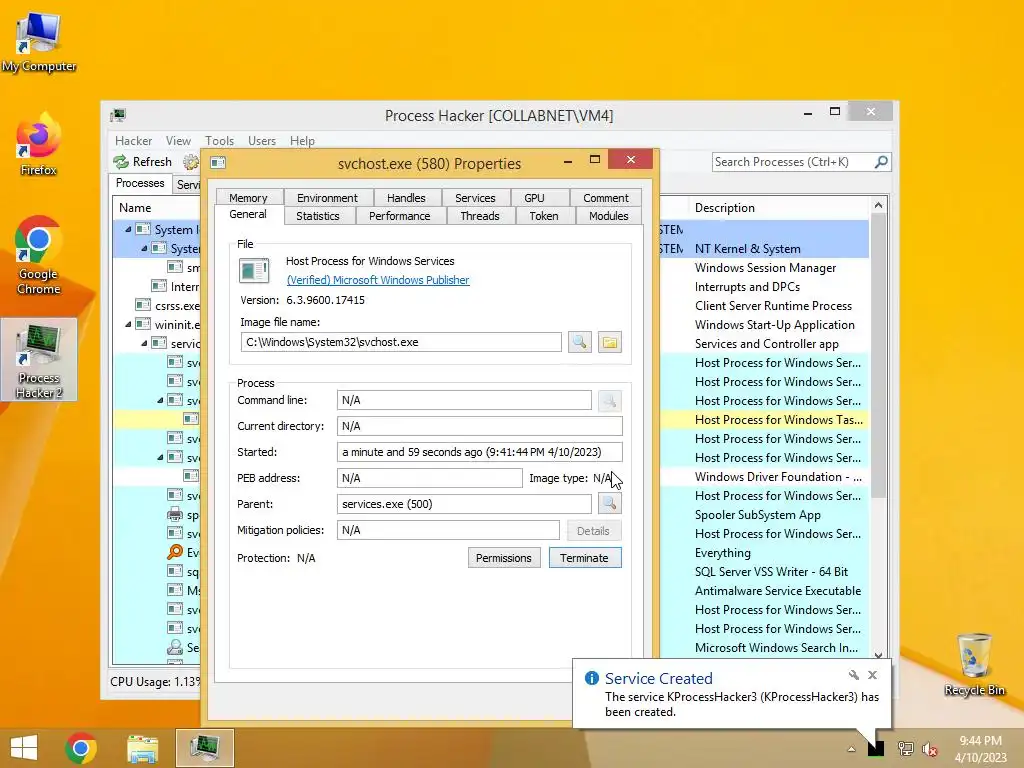Select SQL Server VSS Writer - 64 Bit row

(x=772, y=571)
